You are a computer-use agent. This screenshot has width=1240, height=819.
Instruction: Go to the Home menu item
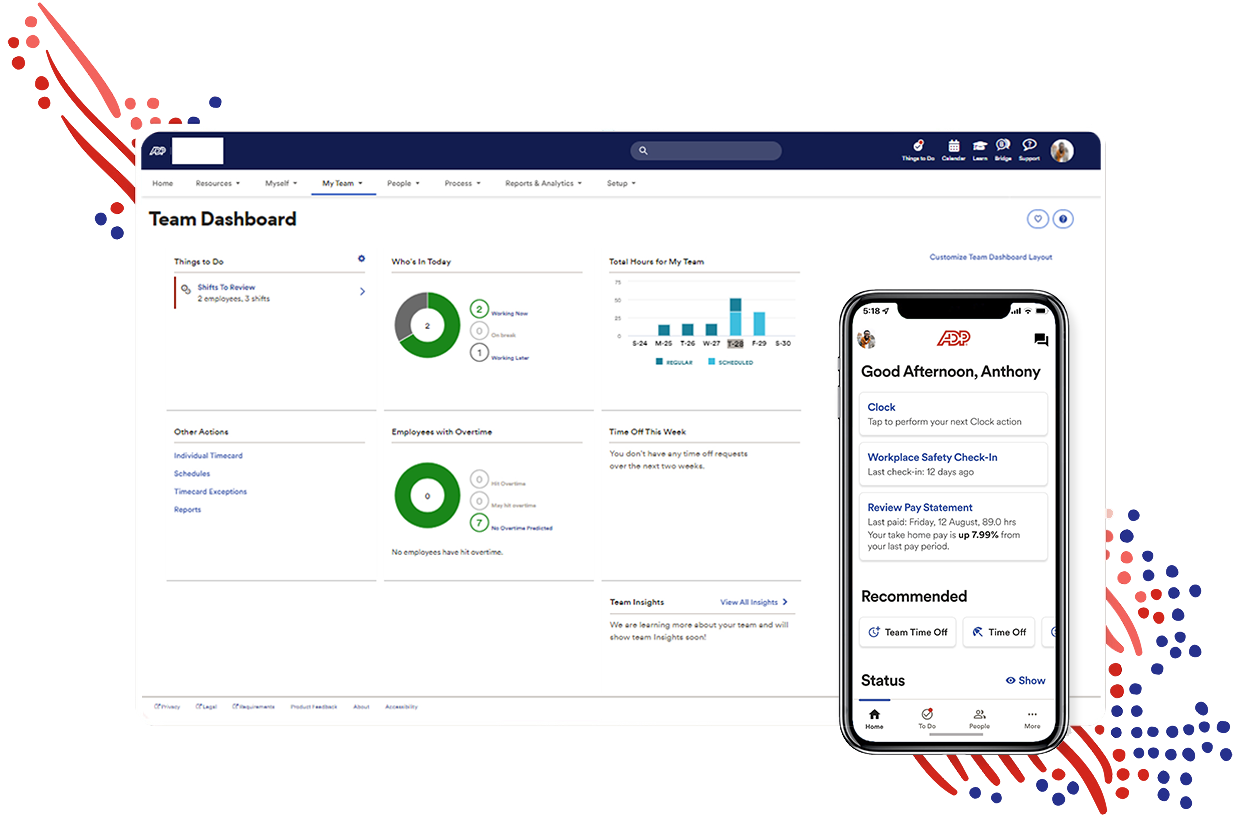click(162, 184)
